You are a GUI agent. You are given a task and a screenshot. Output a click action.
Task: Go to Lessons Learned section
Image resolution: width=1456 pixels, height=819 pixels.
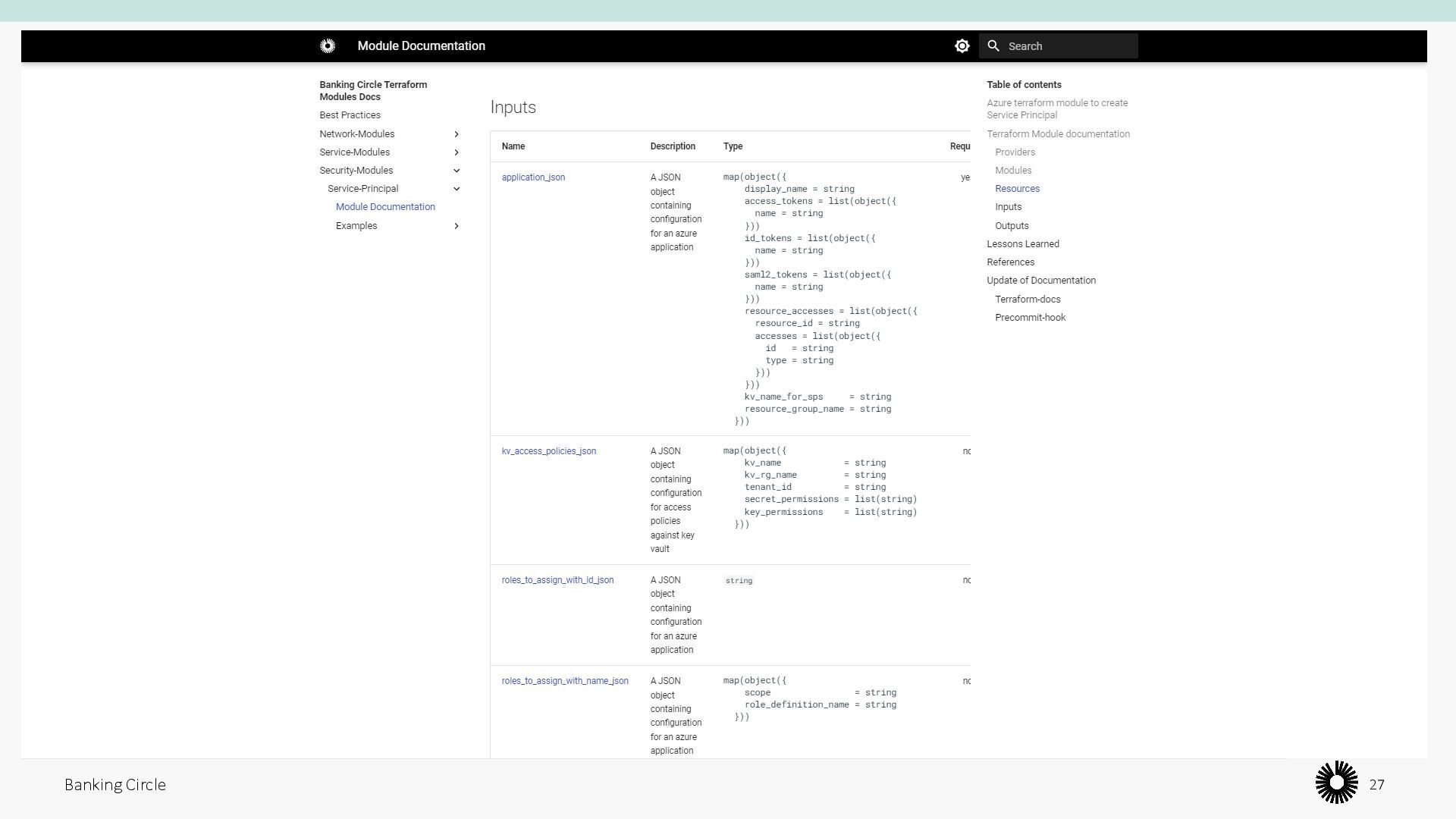[x=1022, y=244]
